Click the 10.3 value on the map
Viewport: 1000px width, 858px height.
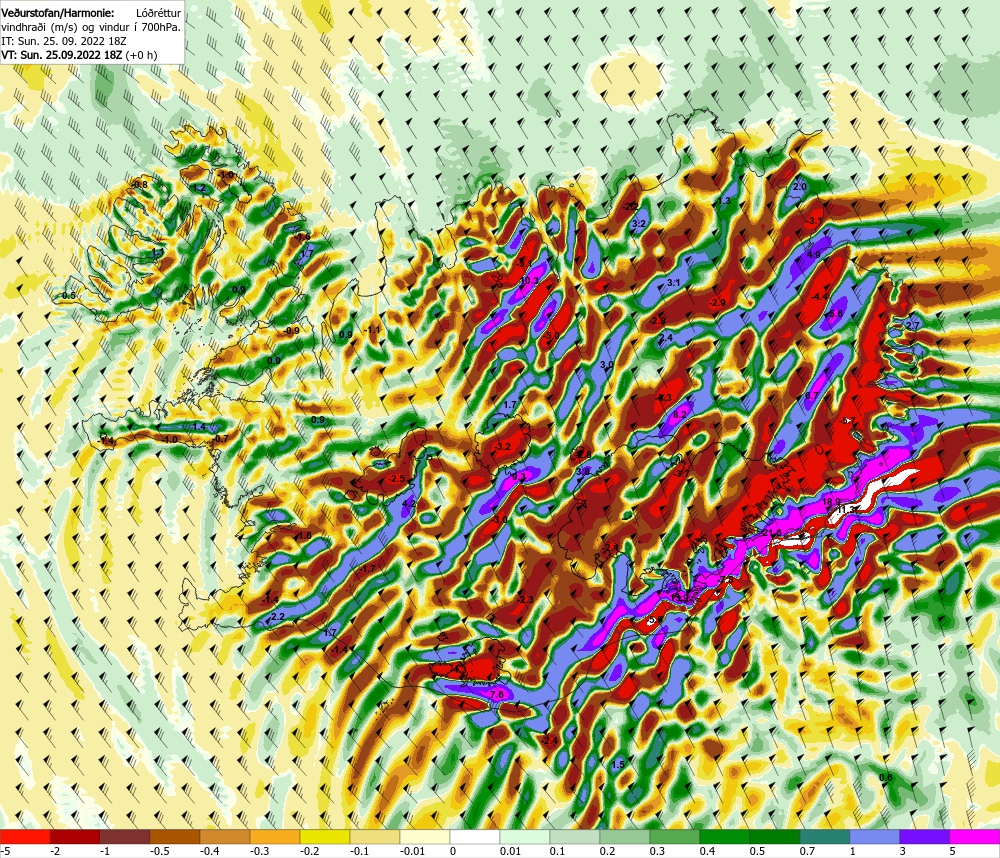[x=529, y=280]
